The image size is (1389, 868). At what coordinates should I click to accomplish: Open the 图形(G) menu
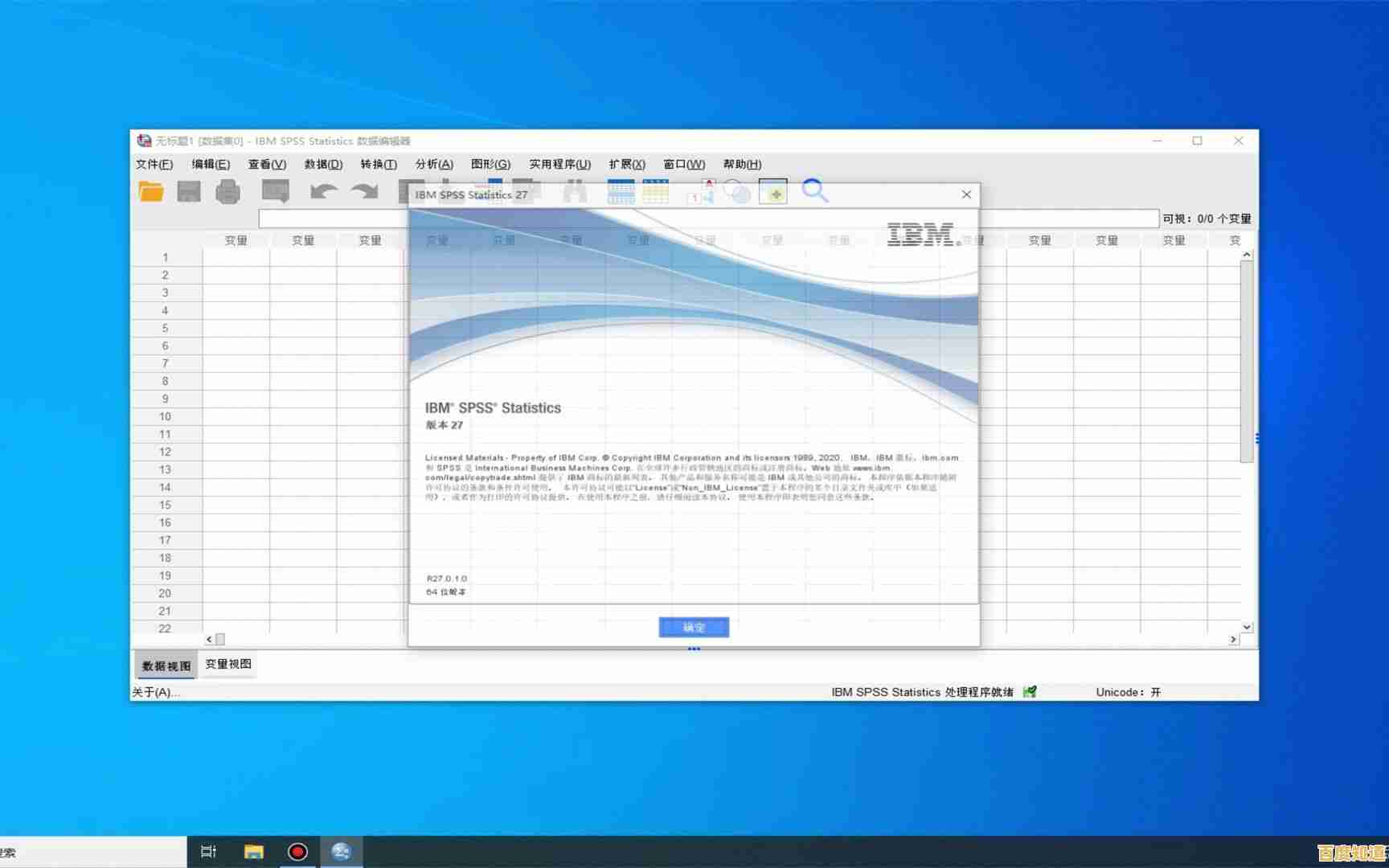490,164
